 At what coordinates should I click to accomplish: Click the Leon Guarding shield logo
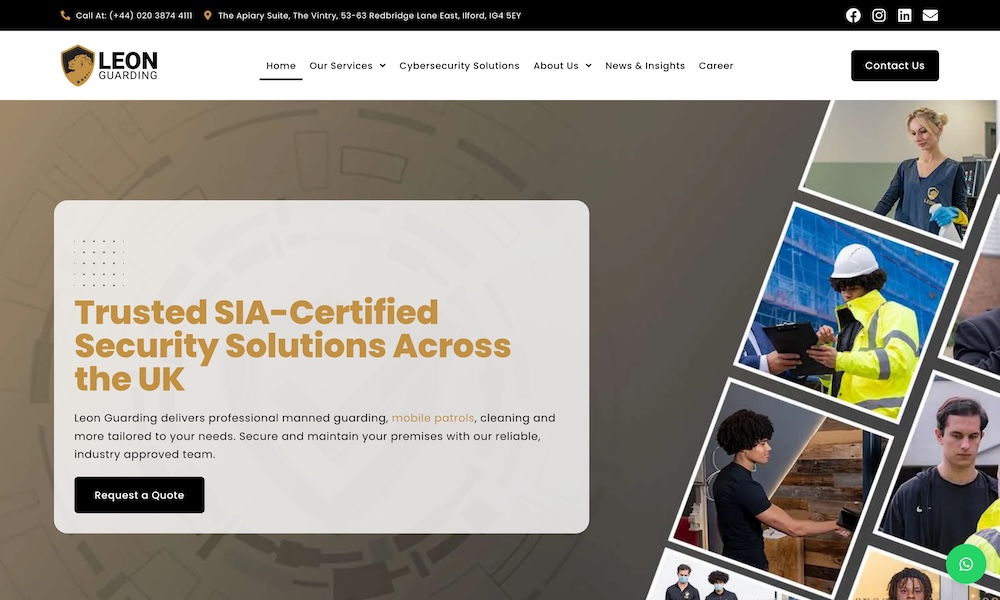coord(78,66)
